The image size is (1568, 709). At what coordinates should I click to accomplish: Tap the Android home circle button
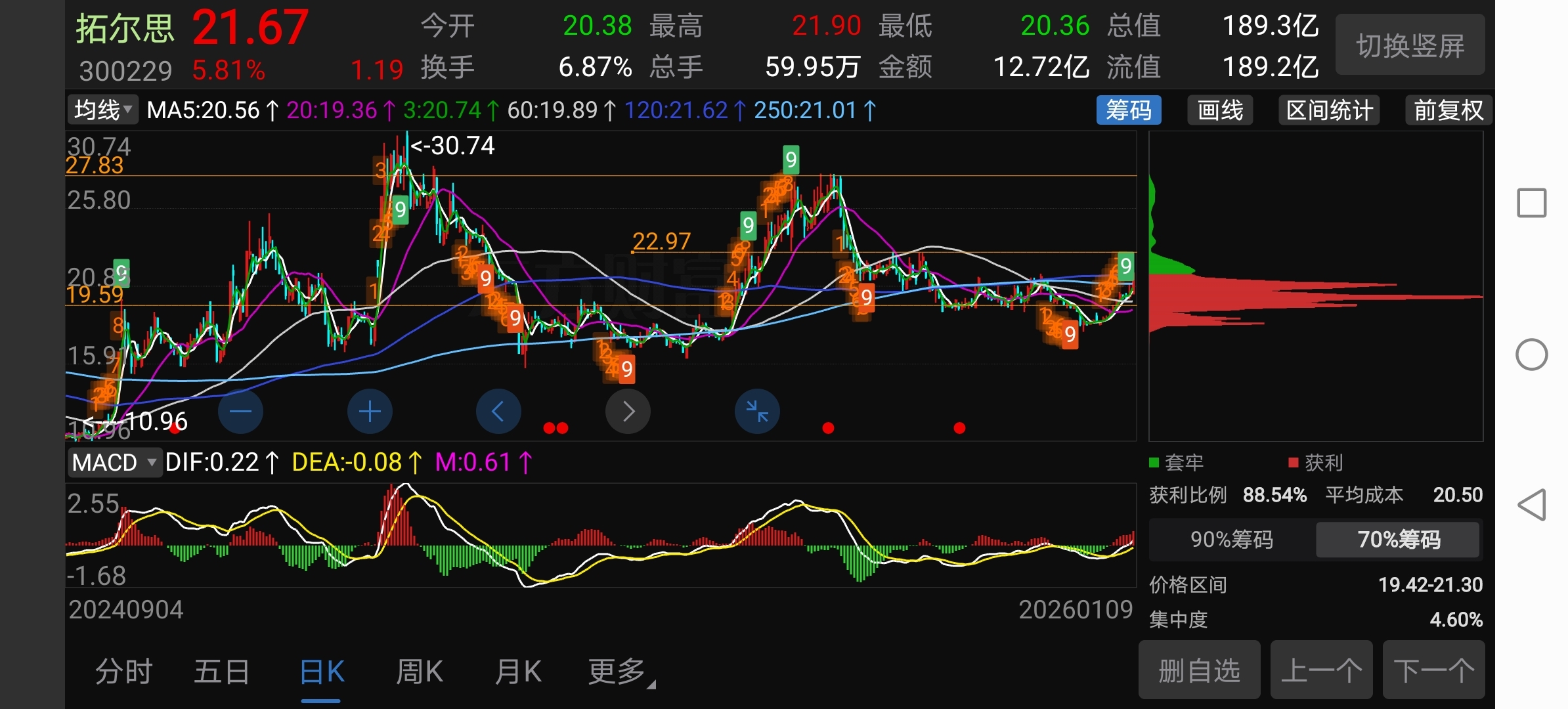tap(1531, 355)
